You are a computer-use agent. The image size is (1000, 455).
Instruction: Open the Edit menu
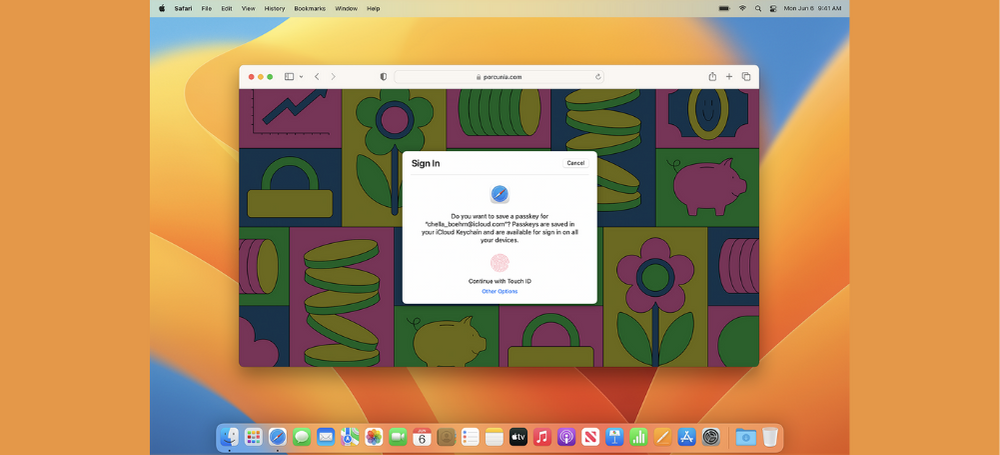[x=226, y=8]
